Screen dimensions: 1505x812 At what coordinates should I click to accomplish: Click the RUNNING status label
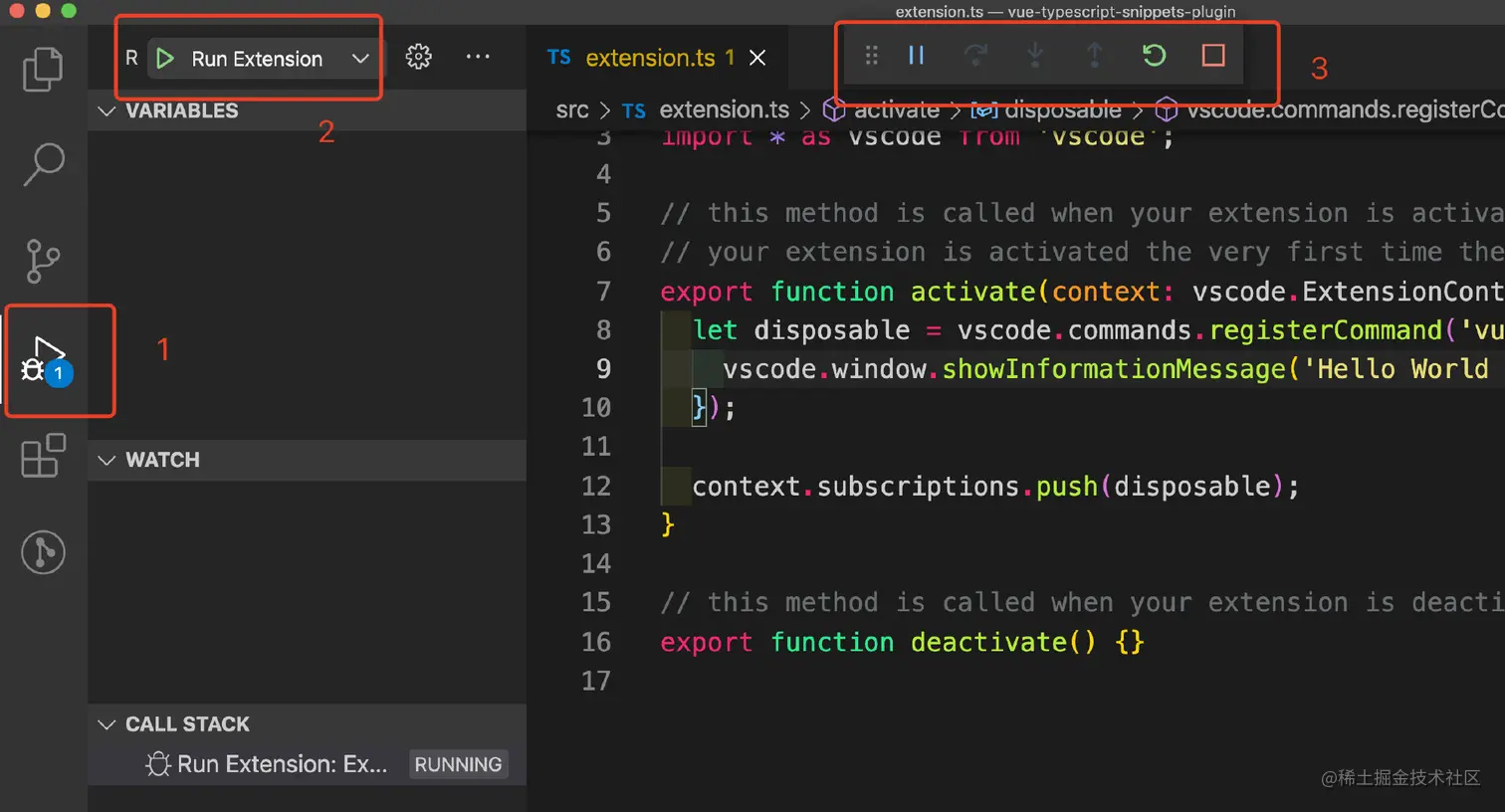(x=458, y=764)
